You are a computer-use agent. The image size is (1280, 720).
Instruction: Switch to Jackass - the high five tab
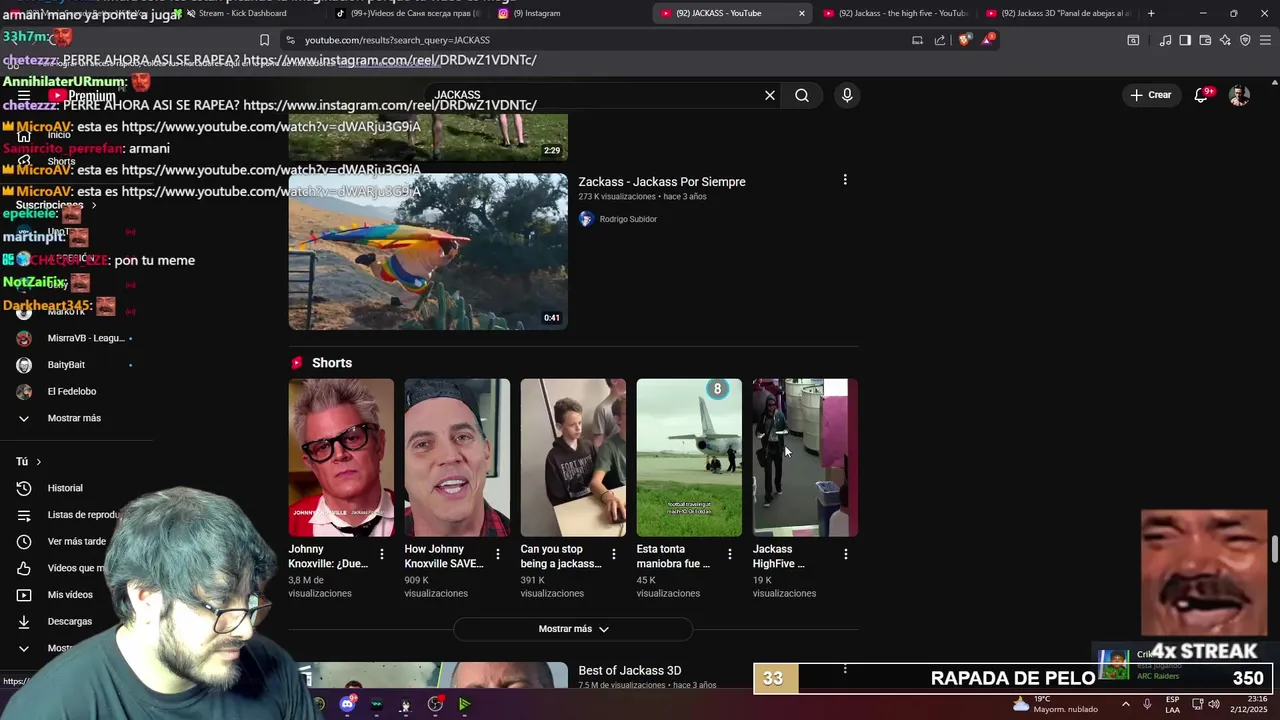pos(895,13)
